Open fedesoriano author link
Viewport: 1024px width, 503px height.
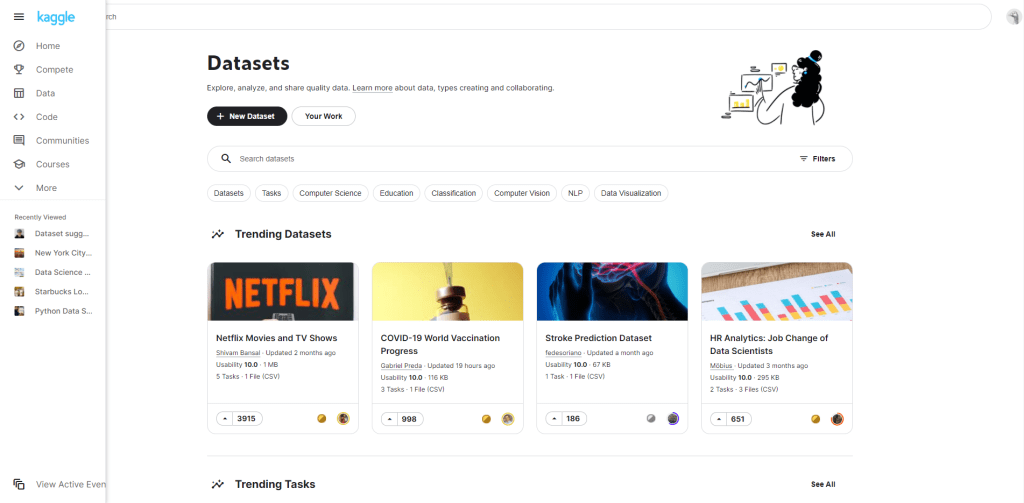[x=563, y=353]
